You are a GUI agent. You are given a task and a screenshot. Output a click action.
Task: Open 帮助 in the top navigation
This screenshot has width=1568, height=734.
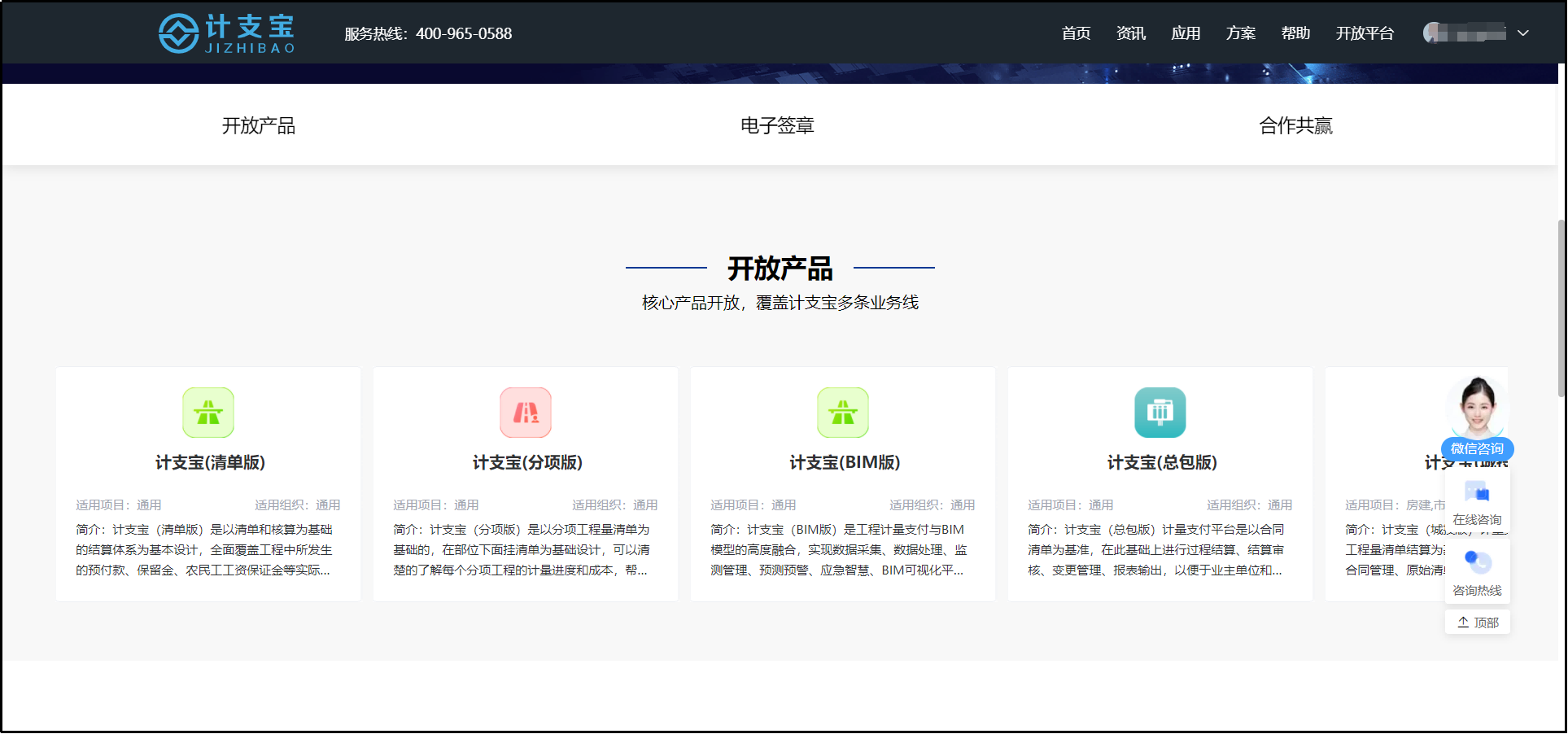1295,33
